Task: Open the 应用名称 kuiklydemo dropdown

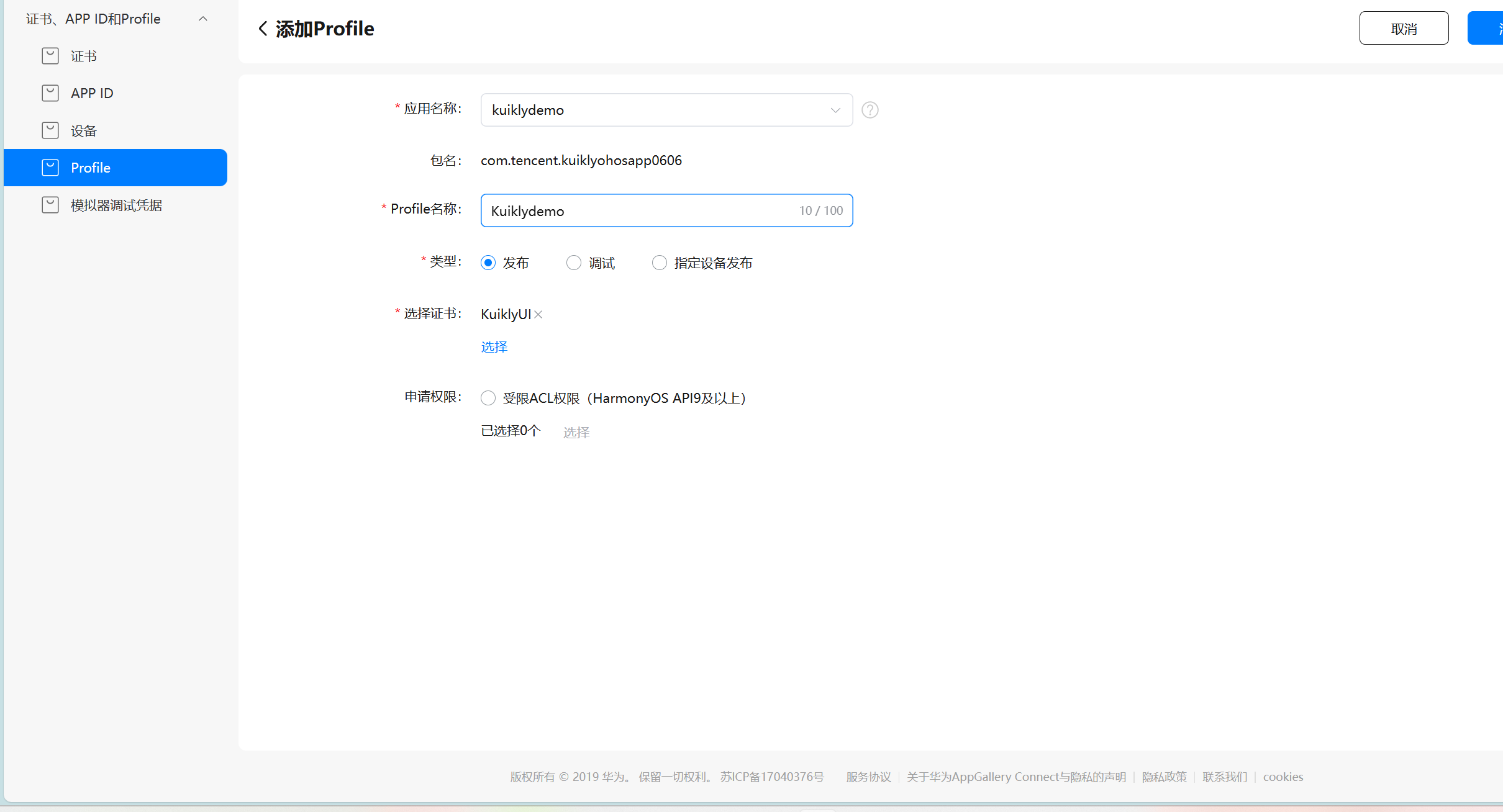Action: pos(666,110)
